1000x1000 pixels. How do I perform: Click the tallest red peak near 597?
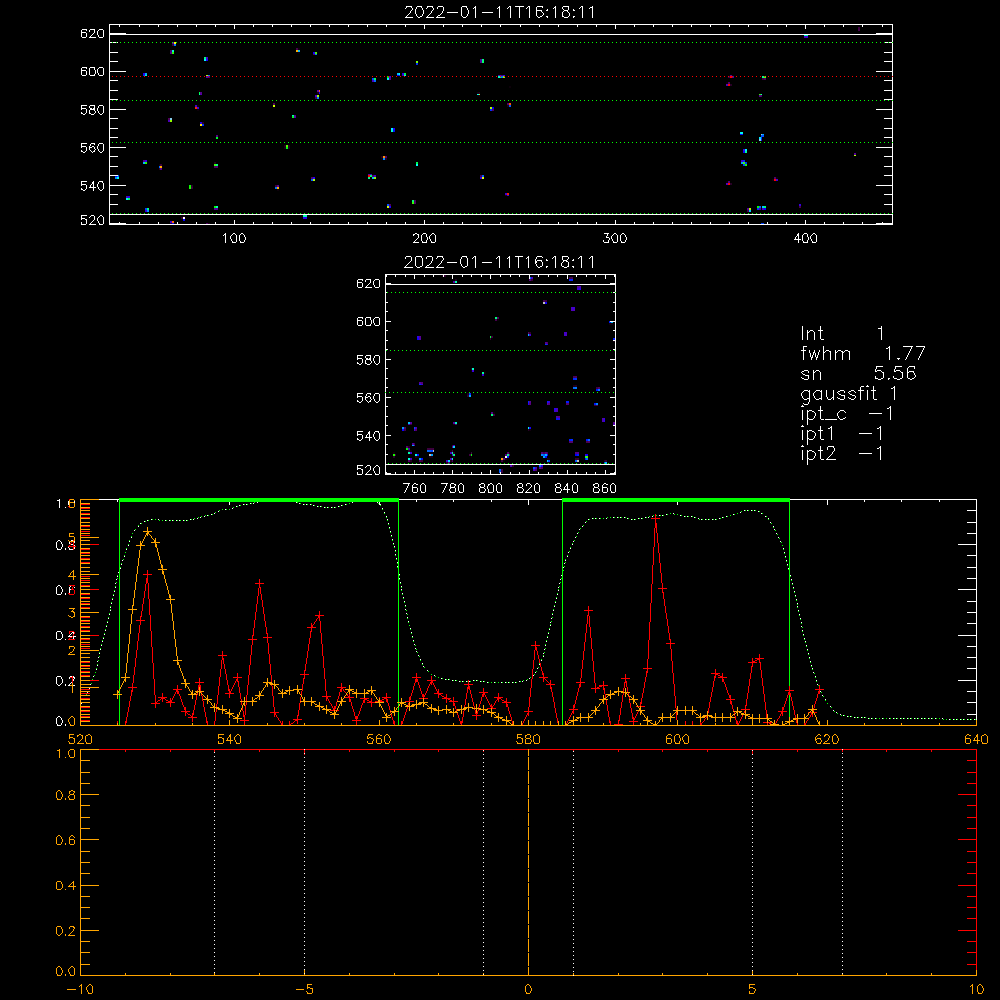(656, 518)
